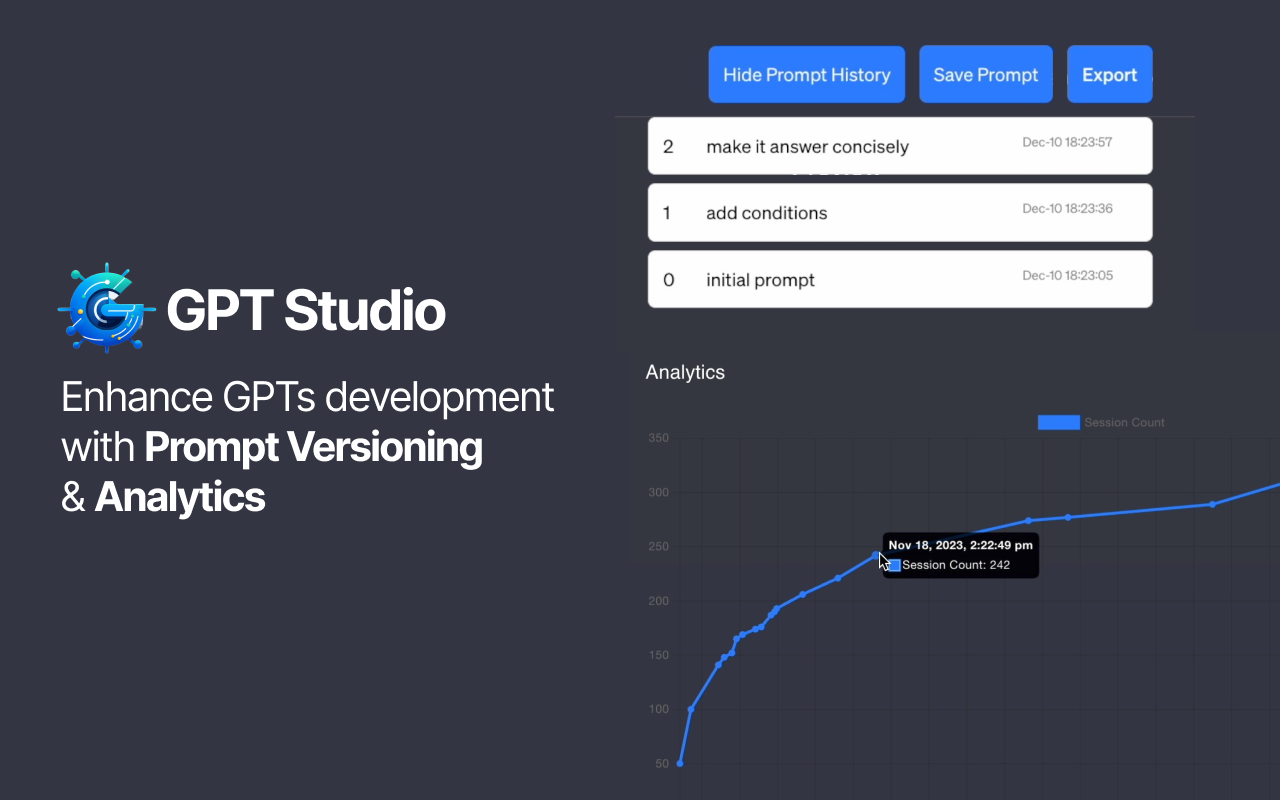
Task: Open the Nov 18 tooltip timestamp entry
Action: tap(960, 545)
